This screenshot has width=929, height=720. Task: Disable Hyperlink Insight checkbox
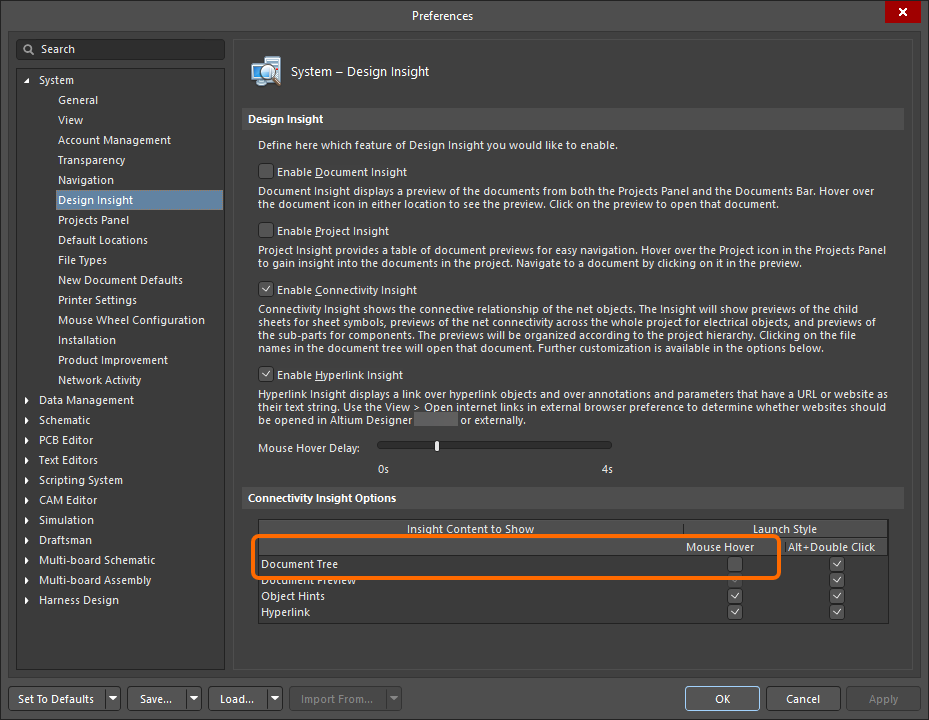coord(266,374)
